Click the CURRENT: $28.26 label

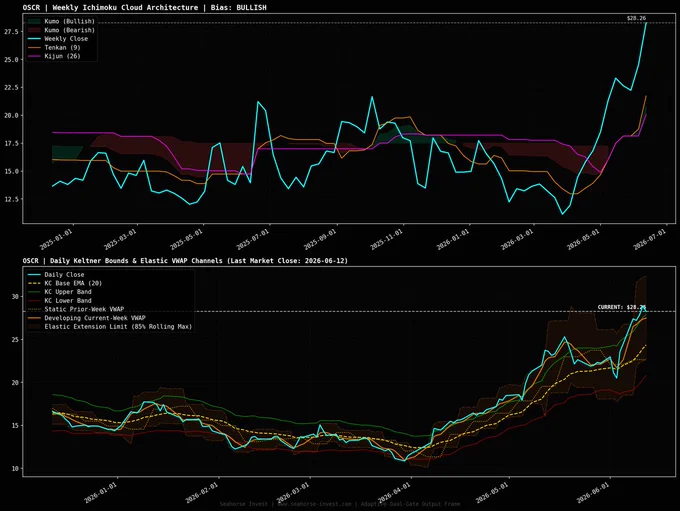point(622,307)
